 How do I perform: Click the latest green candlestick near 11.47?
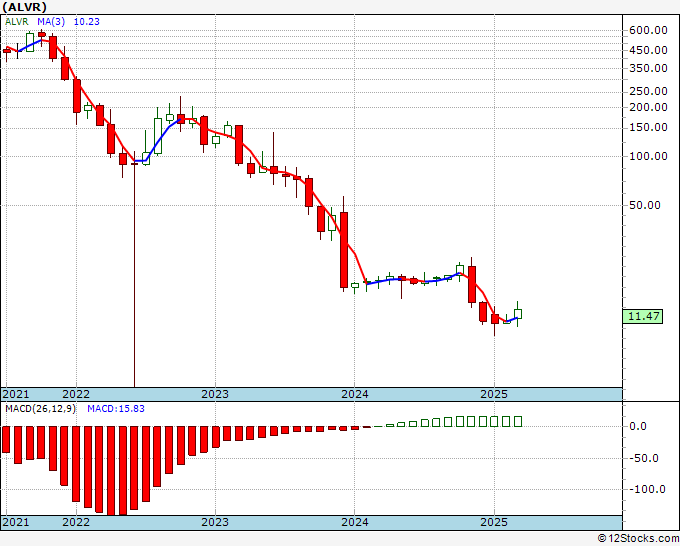click(x=518, y=314)
